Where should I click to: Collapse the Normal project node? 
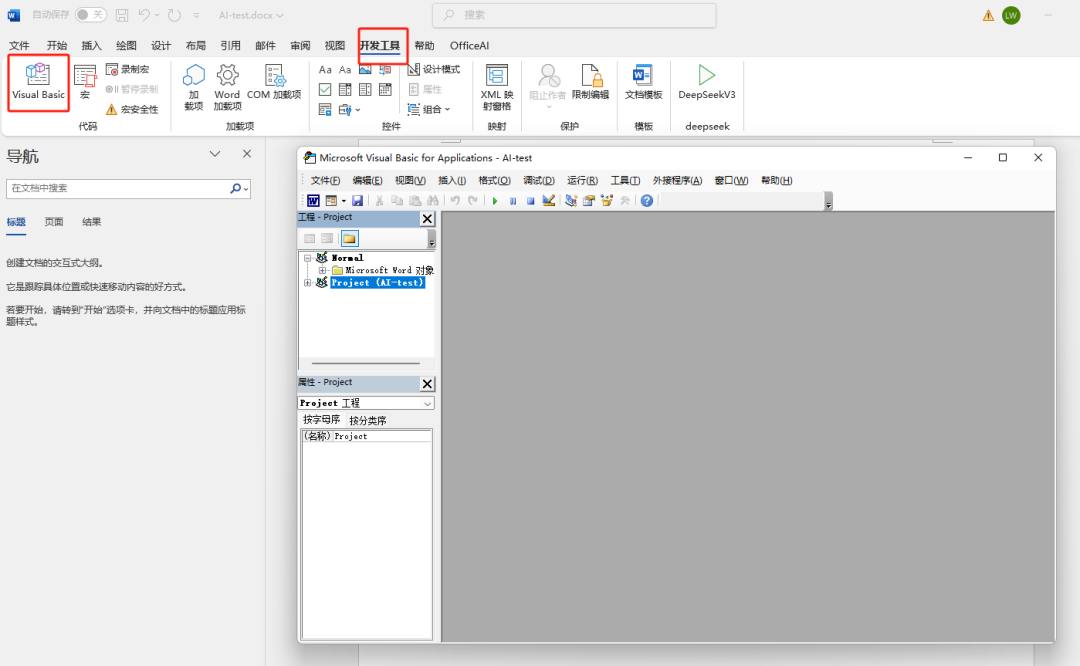point(308,258)
